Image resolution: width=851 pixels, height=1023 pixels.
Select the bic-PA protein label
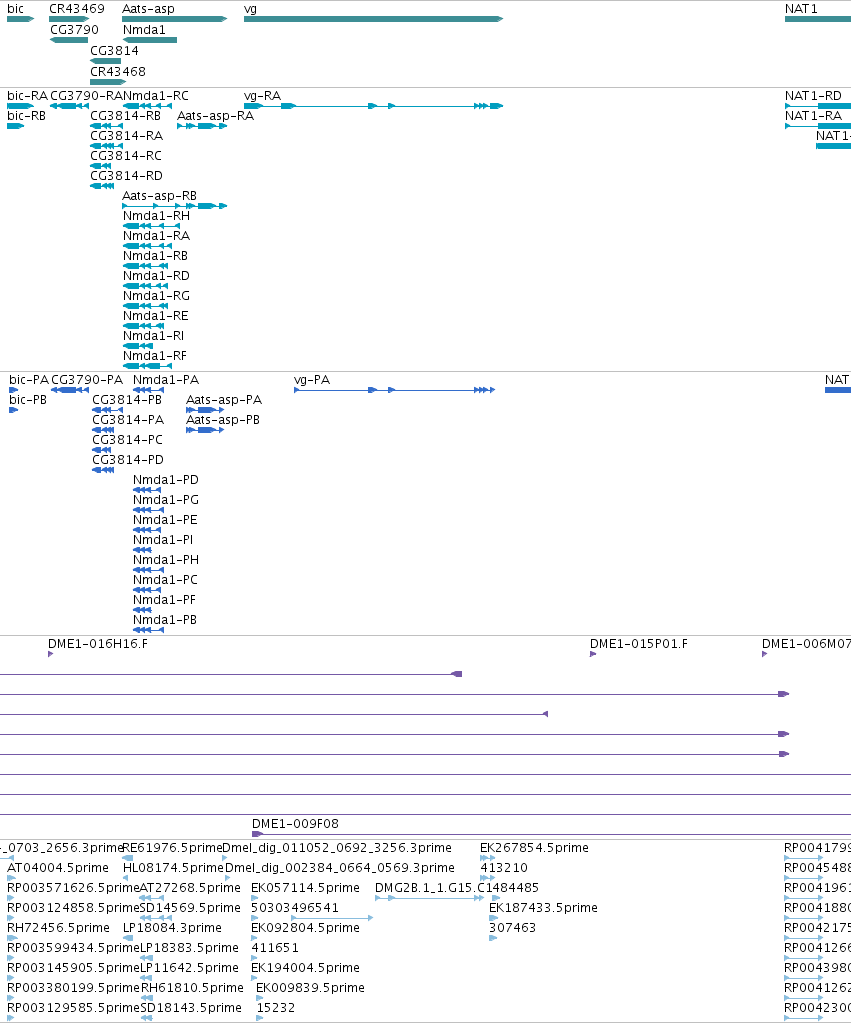(29, 380)
